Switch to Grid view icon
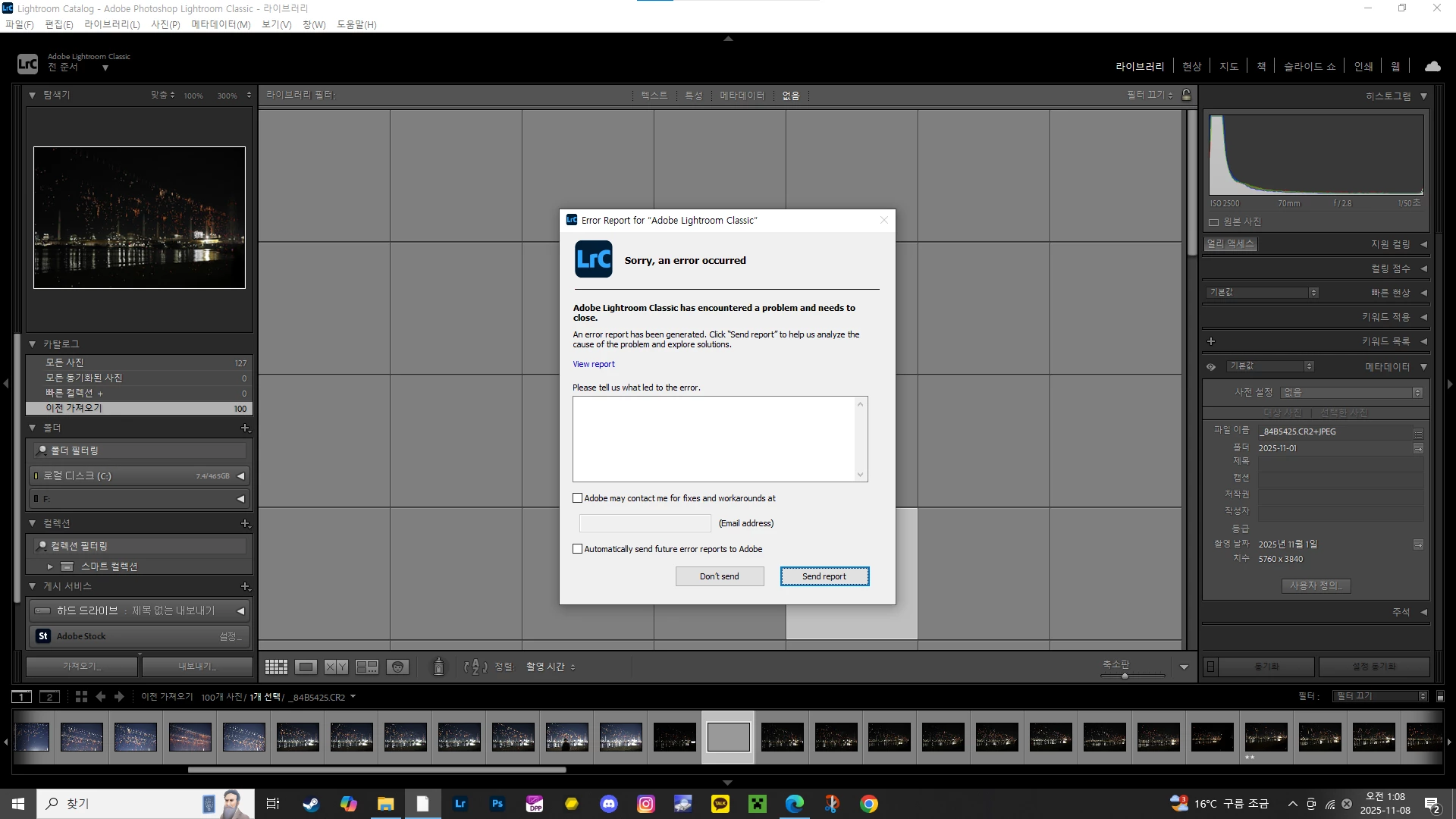Screen dimensions: 1456x819 pos(276,667)
